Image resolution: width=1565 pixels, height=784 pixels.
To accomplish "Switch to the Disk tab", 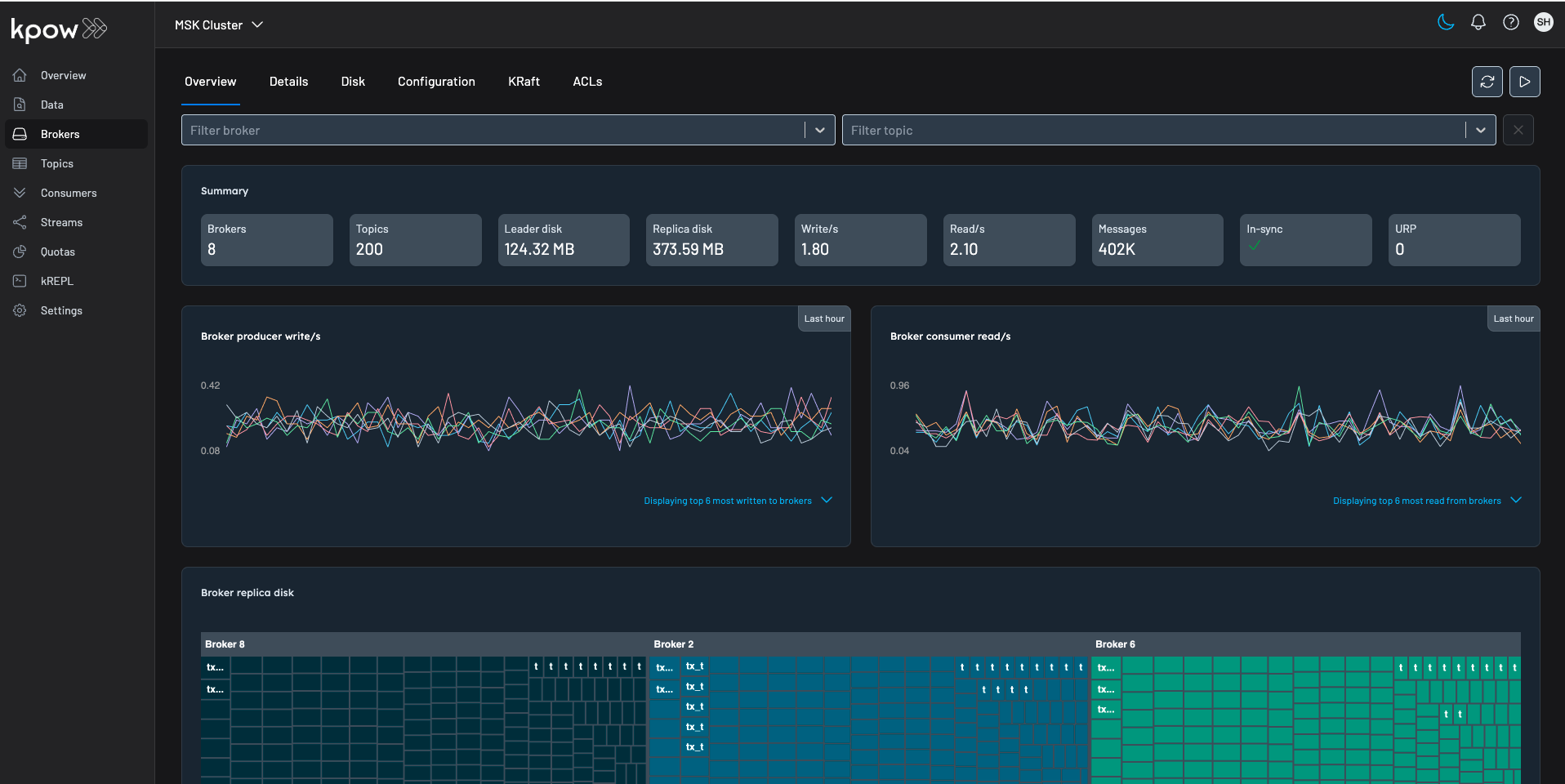I will (x=353, y=82).
